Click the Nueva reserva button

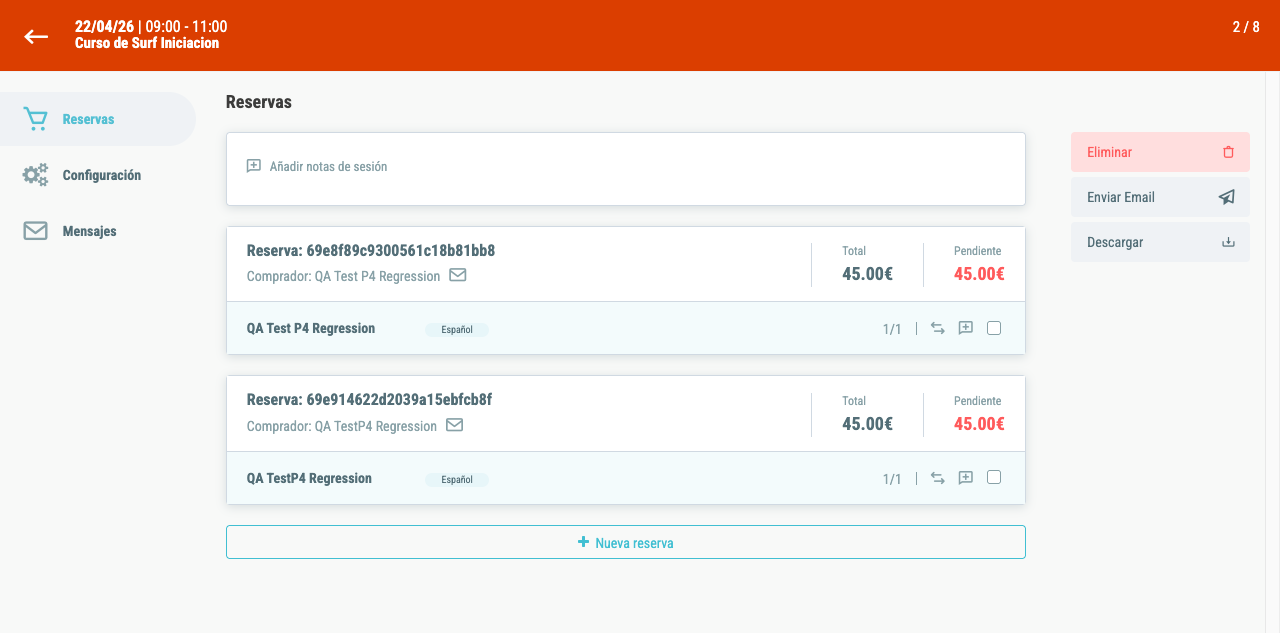(x=626, y=542)
